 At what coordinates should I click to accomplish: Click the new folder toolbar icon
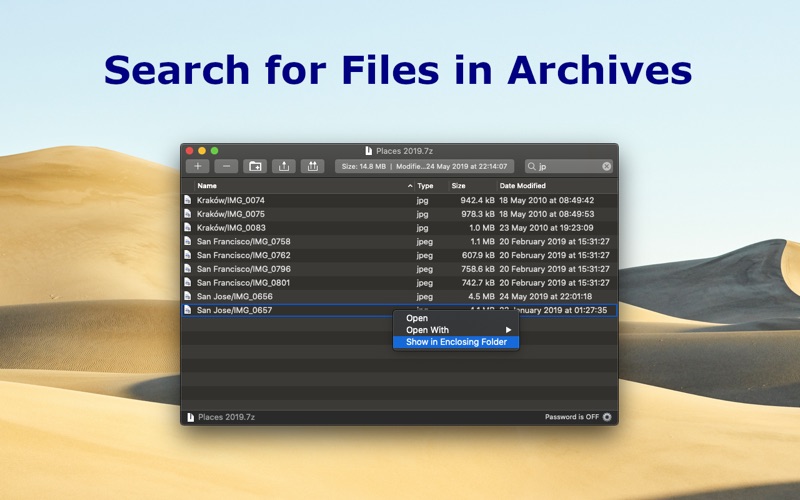[255, 166]
